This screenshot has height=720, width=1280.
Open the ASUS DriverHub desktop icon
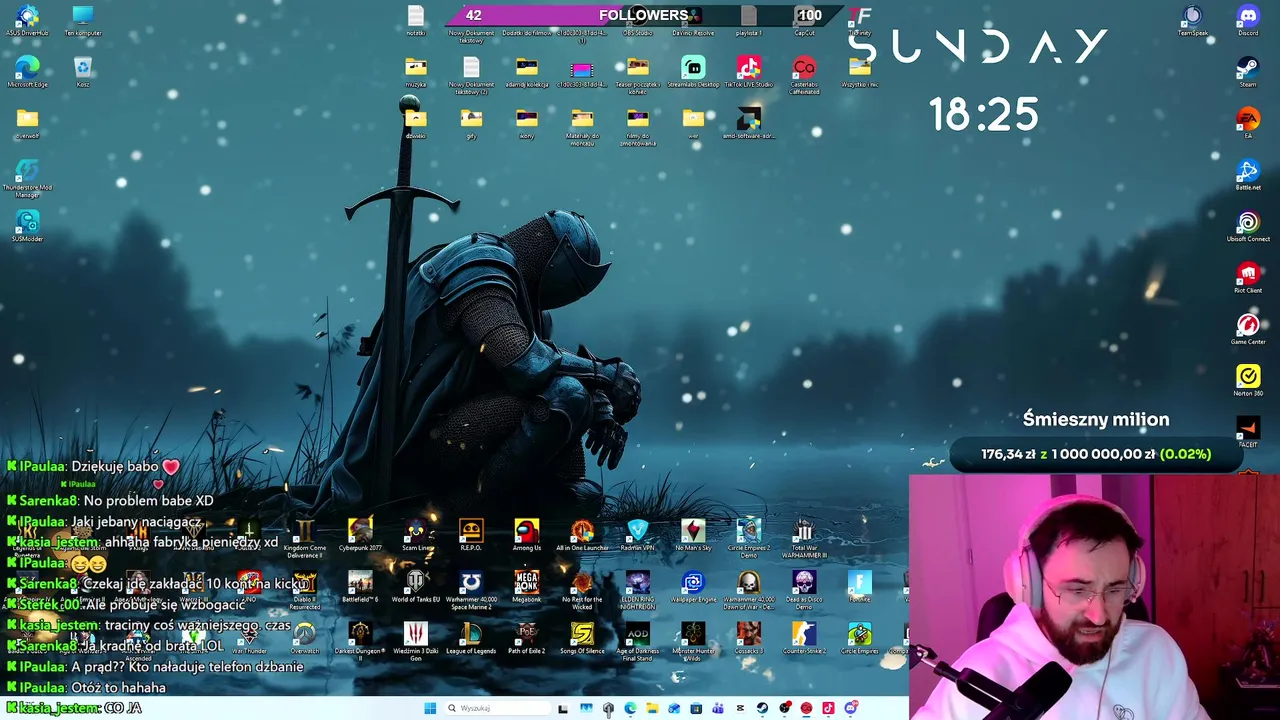27,21
